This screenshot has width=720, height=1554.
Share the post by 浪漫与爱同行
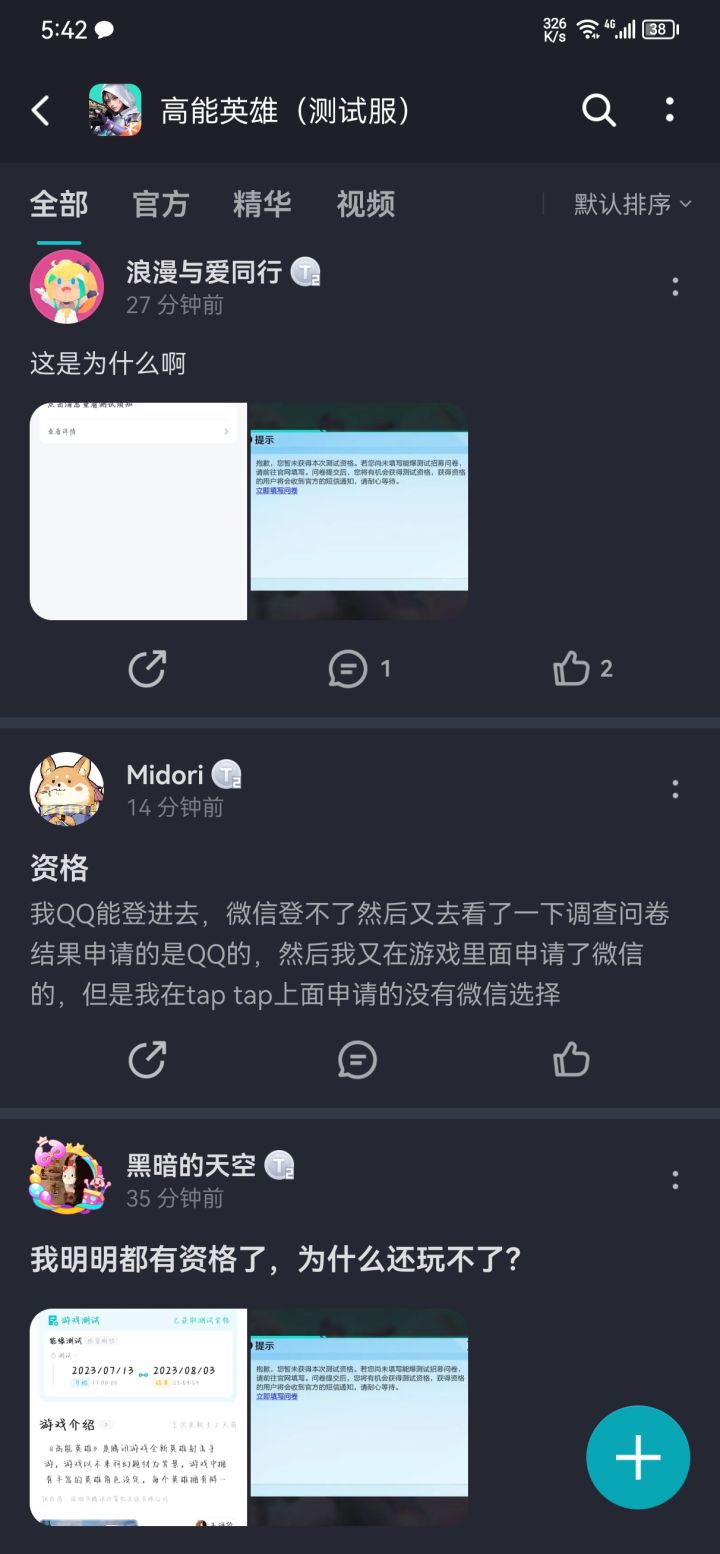147,669
